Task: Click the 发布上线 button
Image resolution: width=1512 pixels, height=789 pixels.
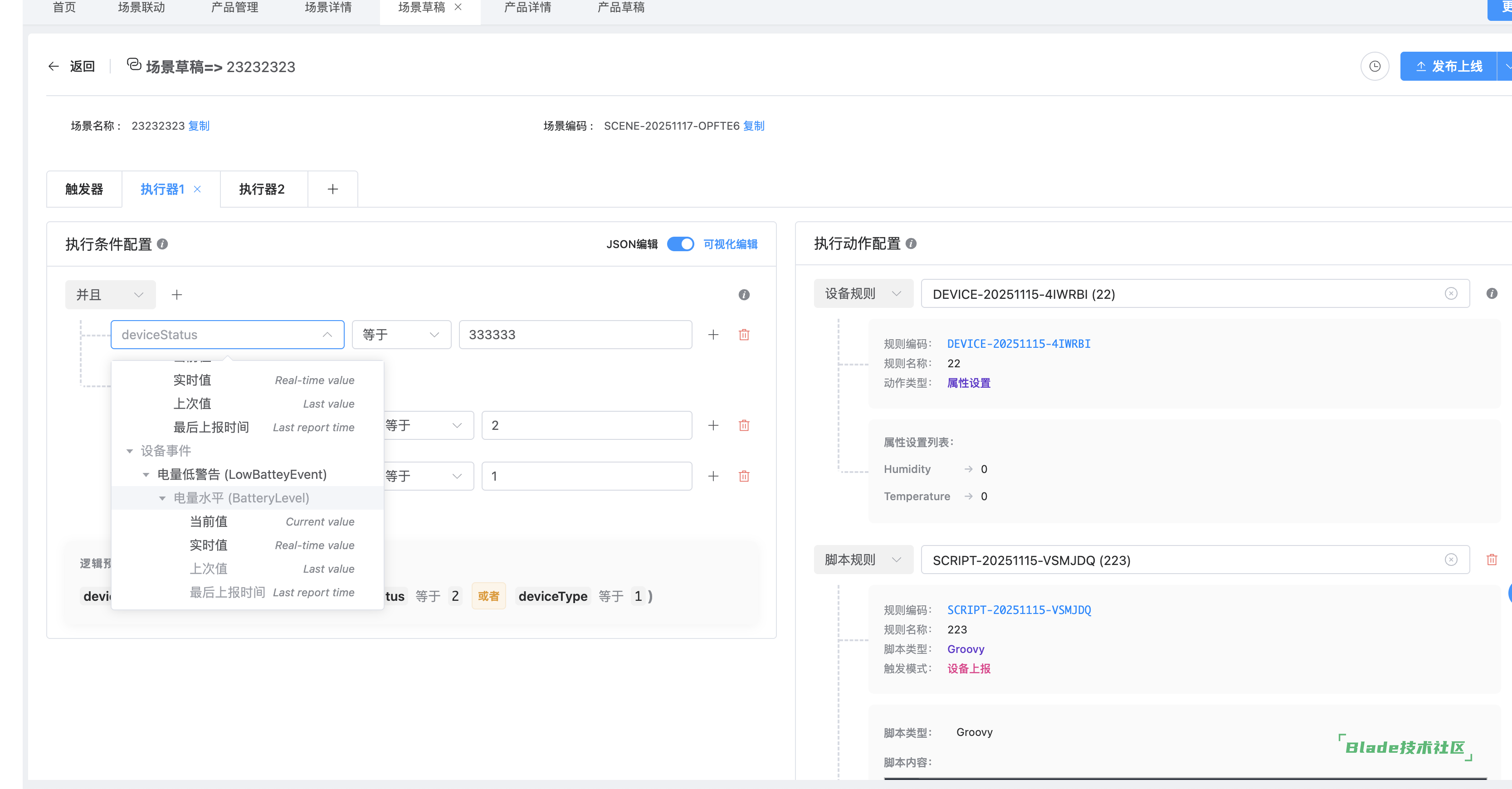Action: [1448, 66]
